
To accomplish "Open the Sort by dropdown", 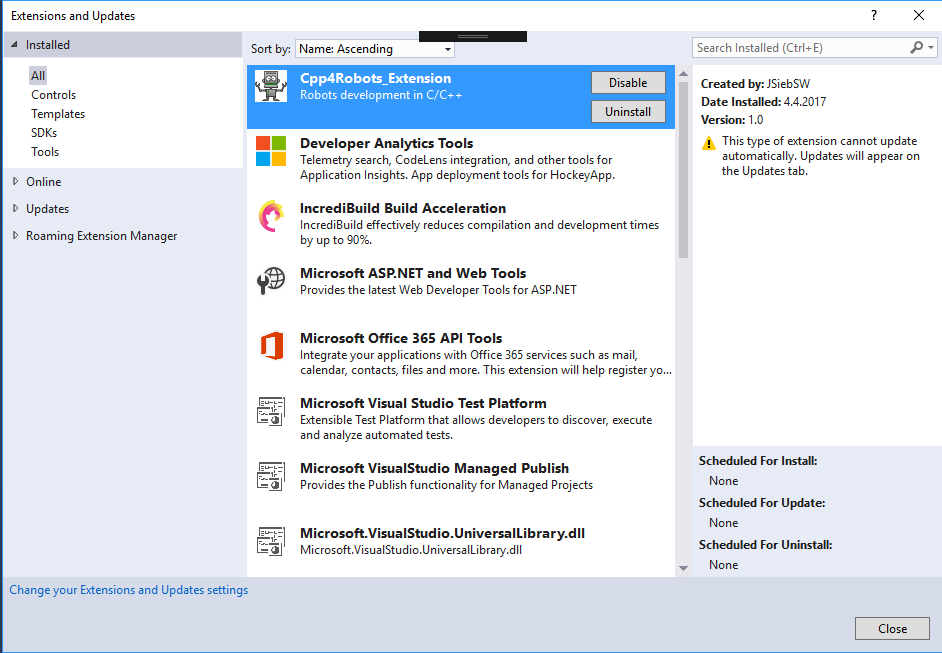I will [375, 49].
